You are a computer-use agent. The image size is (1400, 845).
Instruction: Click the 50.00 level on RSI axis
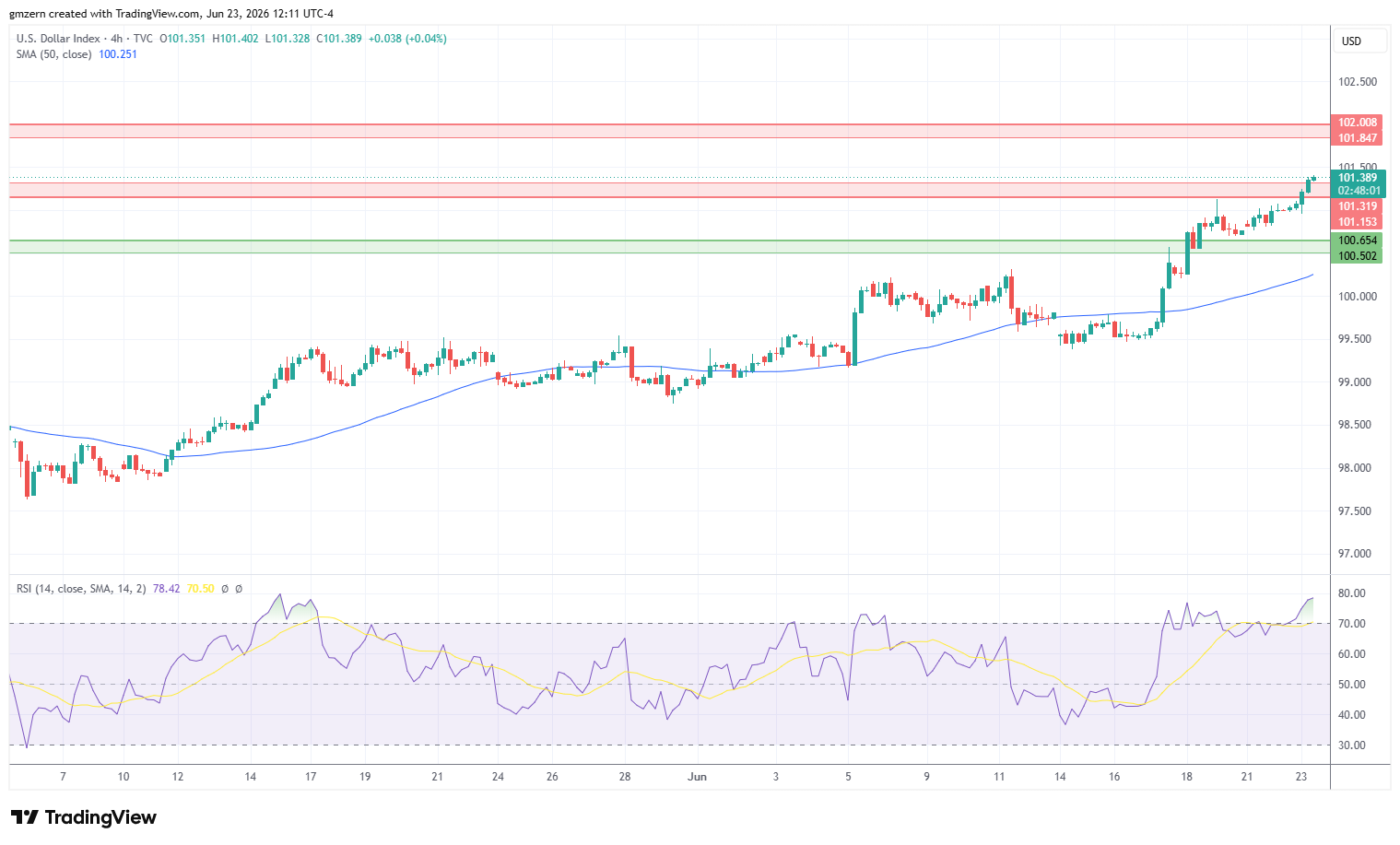pyautogui.click(x=1352, y=685)
